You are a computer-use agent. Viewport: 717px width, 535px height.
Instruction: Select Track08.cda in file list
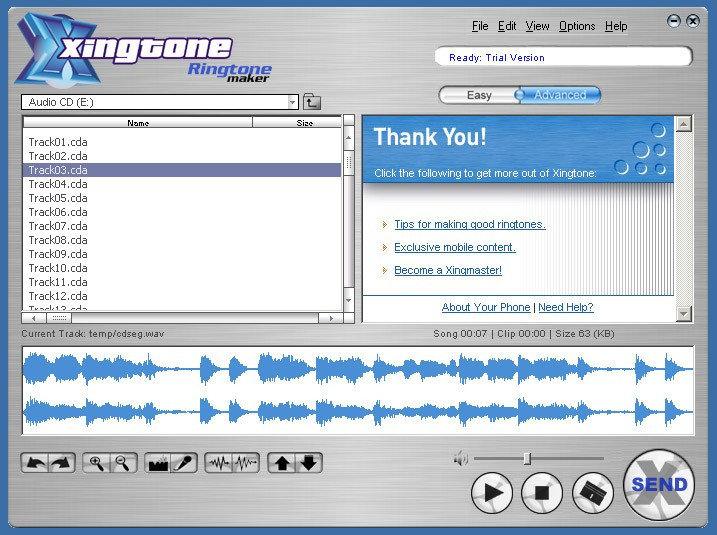tap(182, 240)
